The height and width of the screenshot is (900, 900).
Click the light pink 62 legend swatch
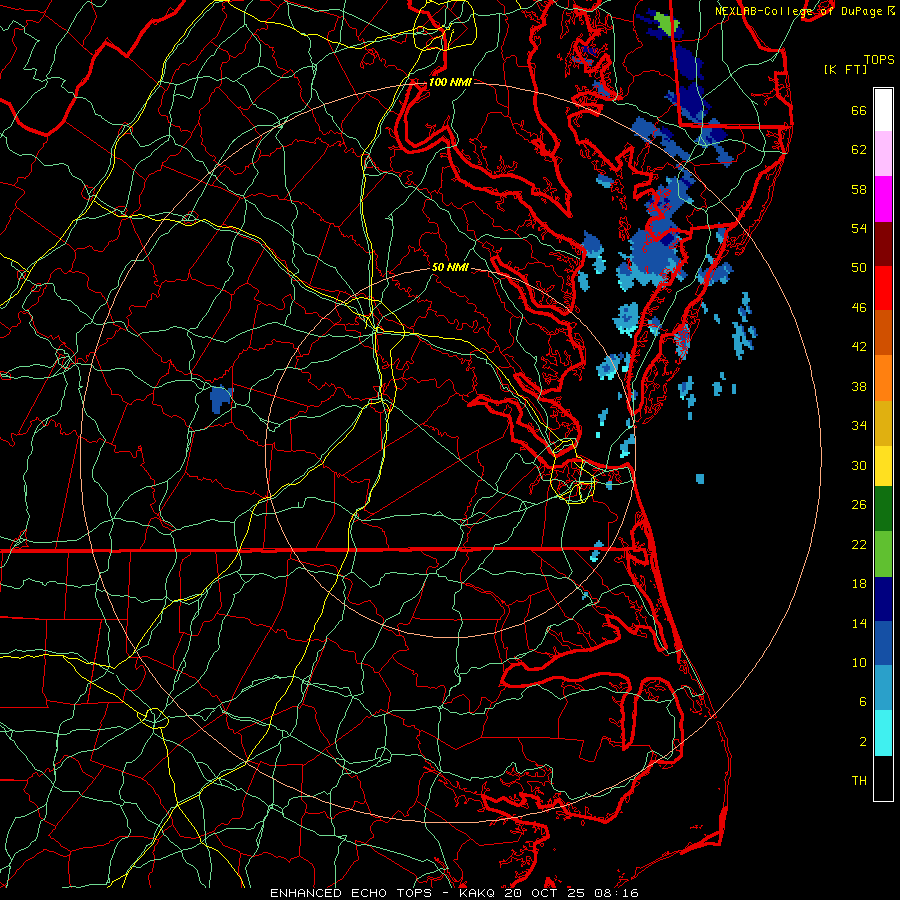[x=883, y=153]
